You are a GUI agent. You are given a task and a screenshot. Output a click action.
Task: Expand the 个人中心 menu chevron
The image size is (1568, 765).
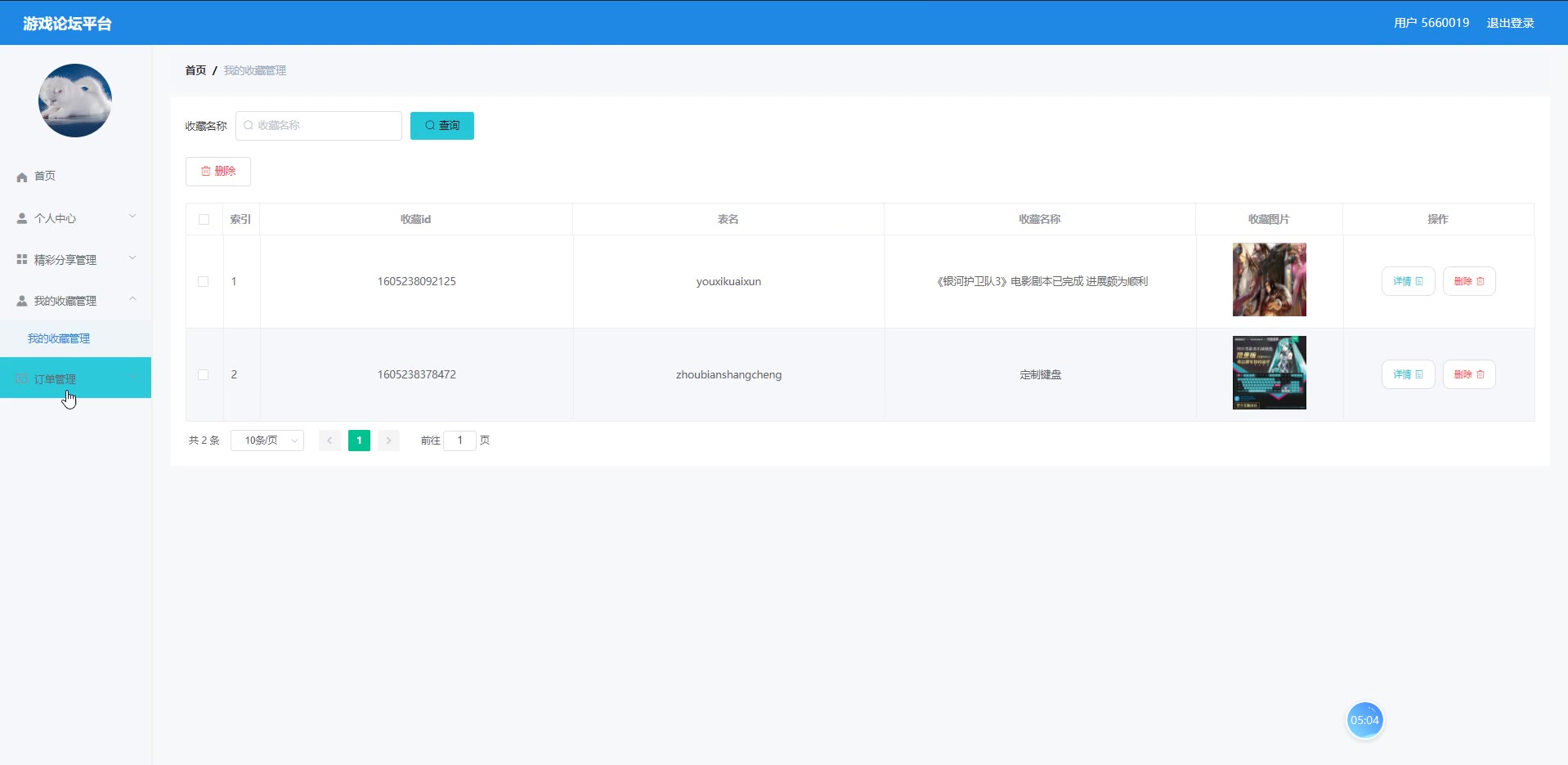[132, 217]
